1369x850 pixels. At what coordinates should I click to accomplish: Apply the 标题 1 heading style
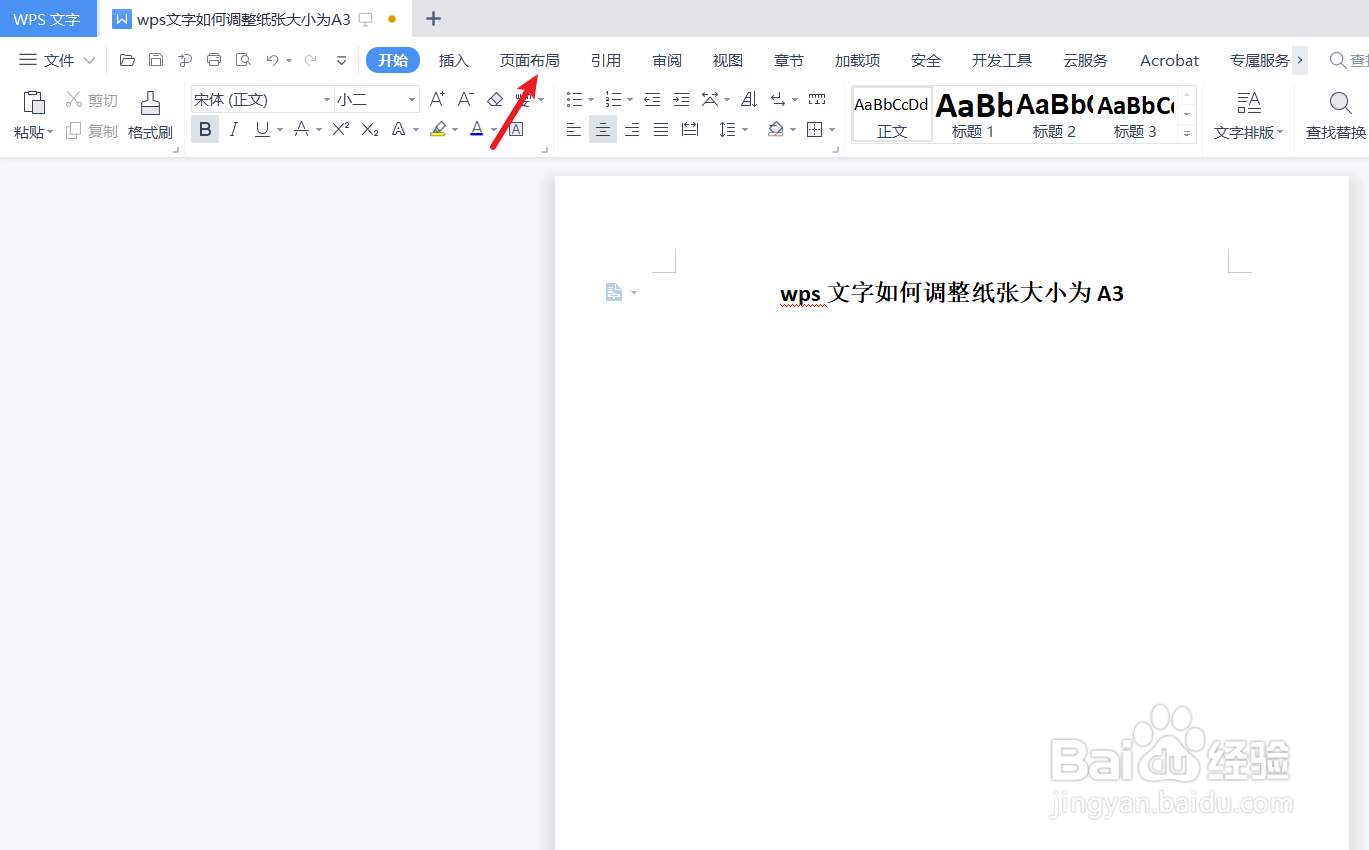pyautogui.click(x=973, y=114)
